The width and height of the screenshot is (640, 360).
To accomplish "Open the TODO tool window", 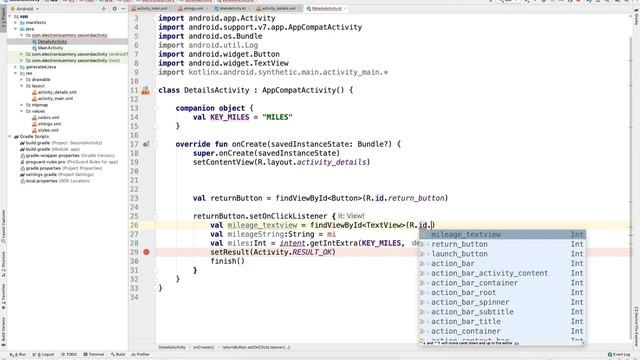I will (x=69, y=354).
